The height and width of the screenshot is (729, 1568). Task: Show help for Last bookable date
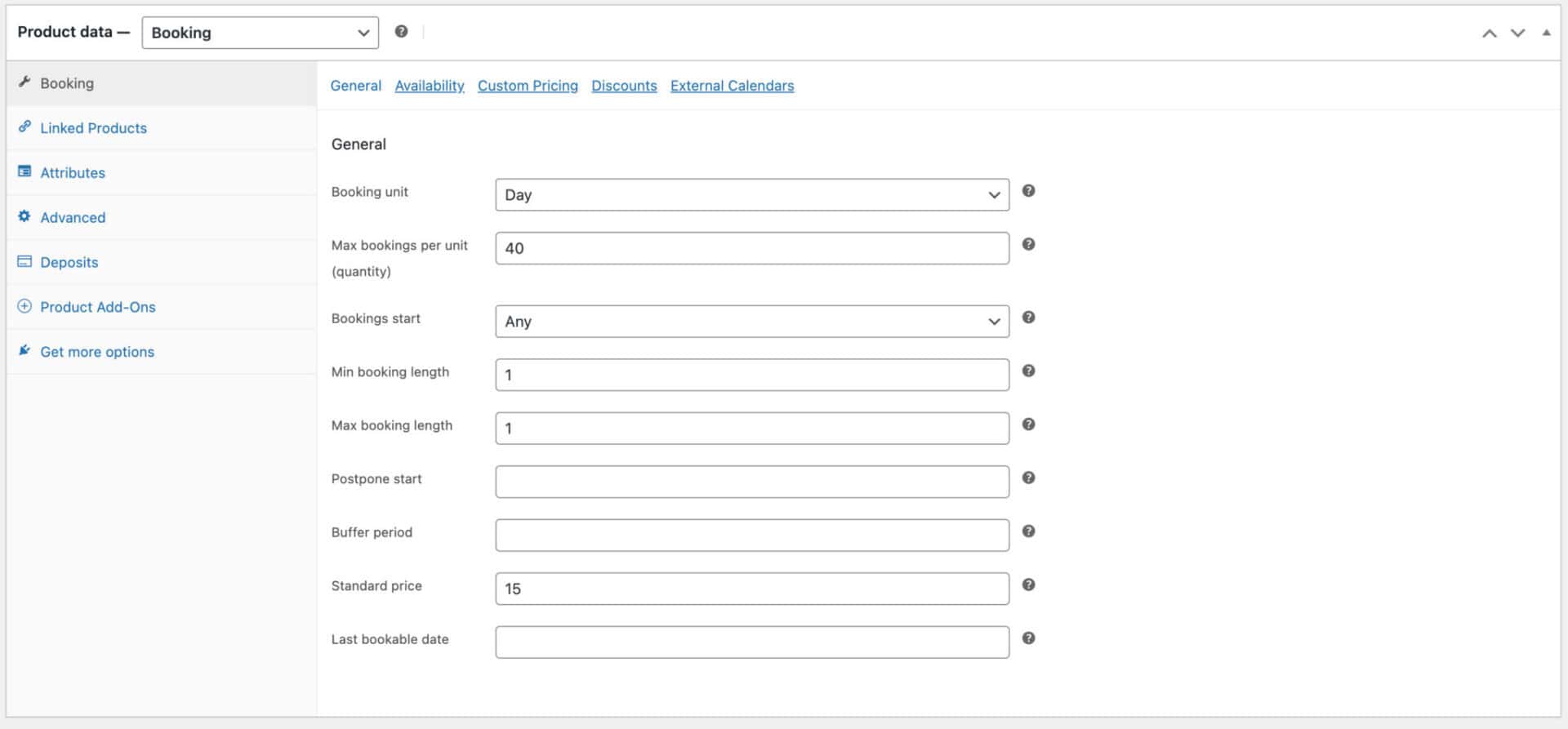1029,638
